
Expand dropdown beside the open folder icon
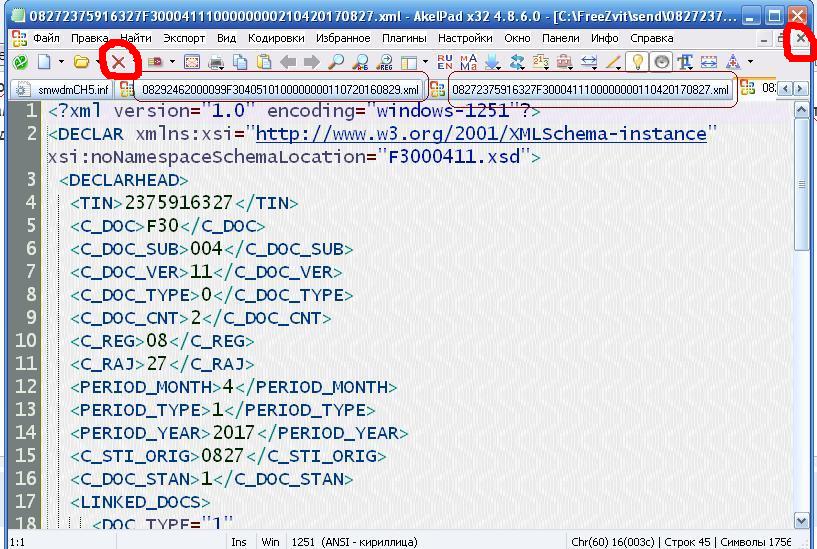(x=95, y=62)
